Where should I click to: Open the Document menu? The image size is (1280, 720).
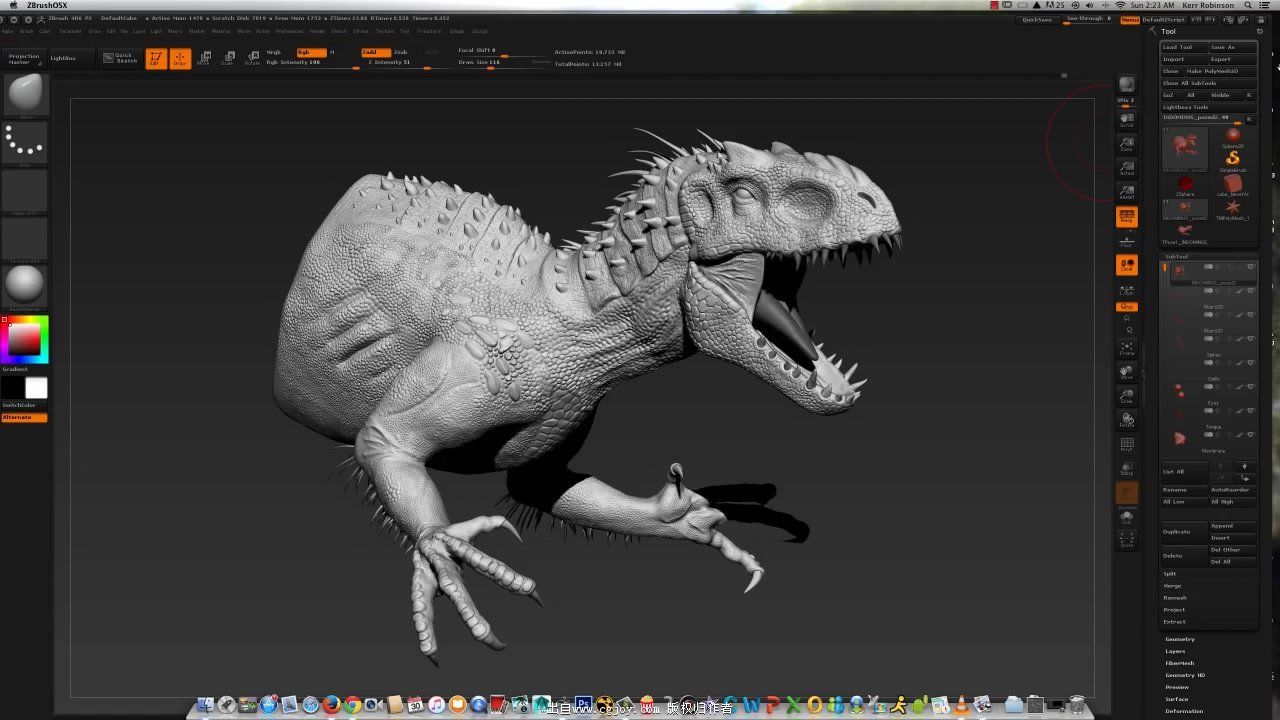click(70, 31)
